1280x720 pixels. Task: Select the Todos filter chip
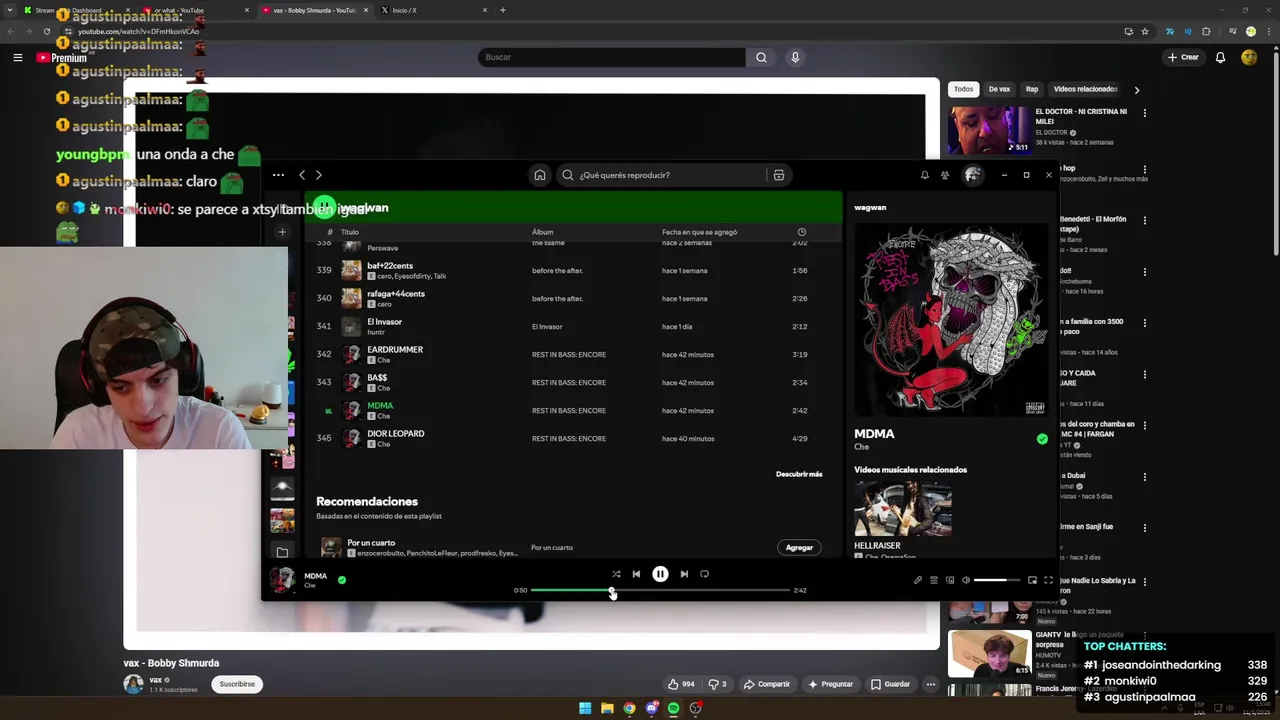click(x=963, y=89)
